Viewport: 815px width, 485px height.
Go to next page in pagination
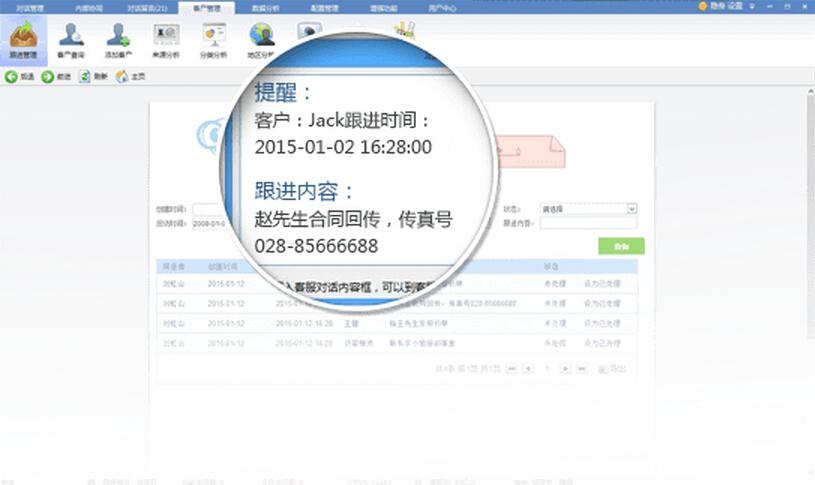565,369
